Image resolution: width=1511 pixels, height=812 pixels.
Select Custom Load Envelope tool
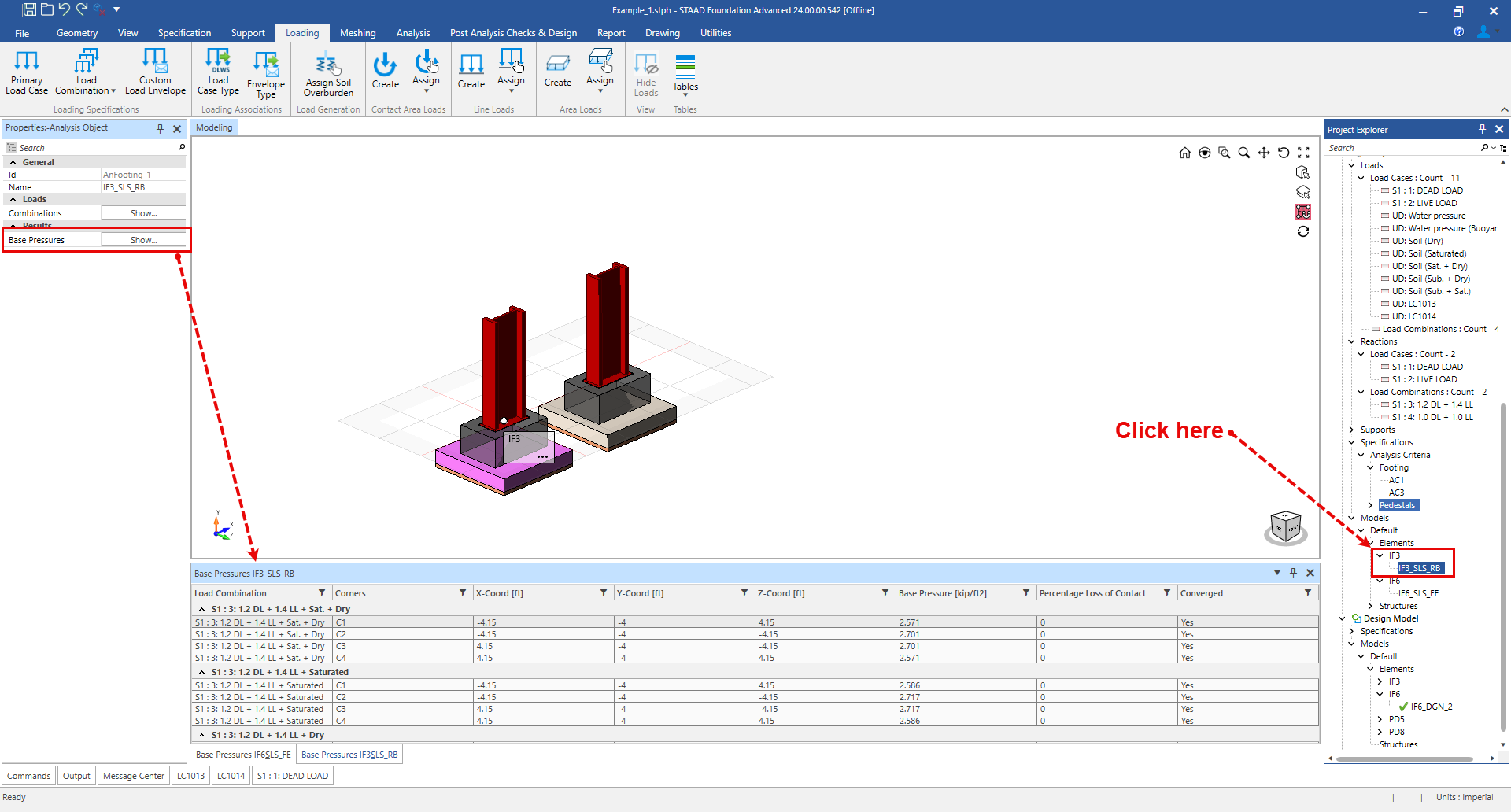tap(155, 72)
